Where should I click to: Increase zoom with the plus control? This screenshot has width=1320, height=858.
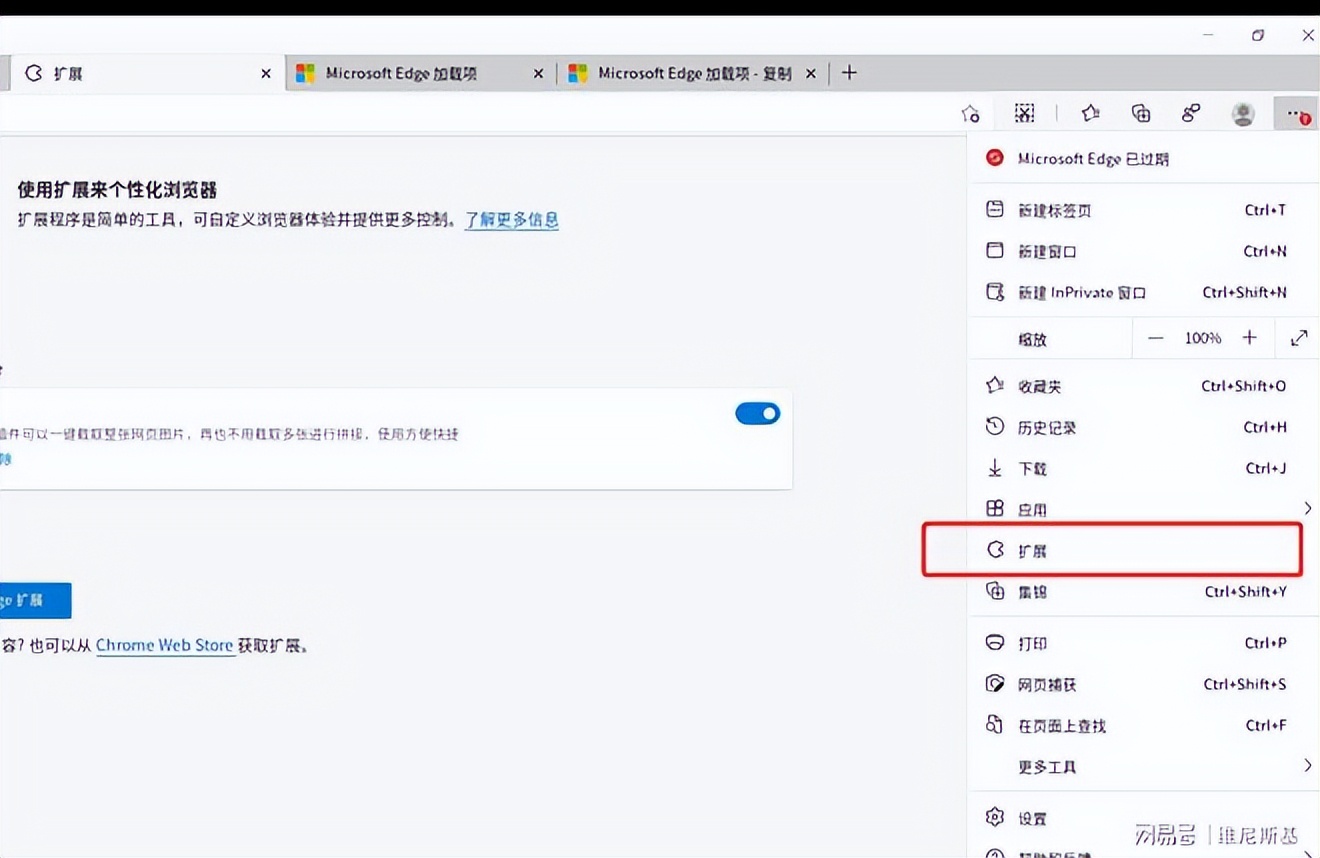1249,338
